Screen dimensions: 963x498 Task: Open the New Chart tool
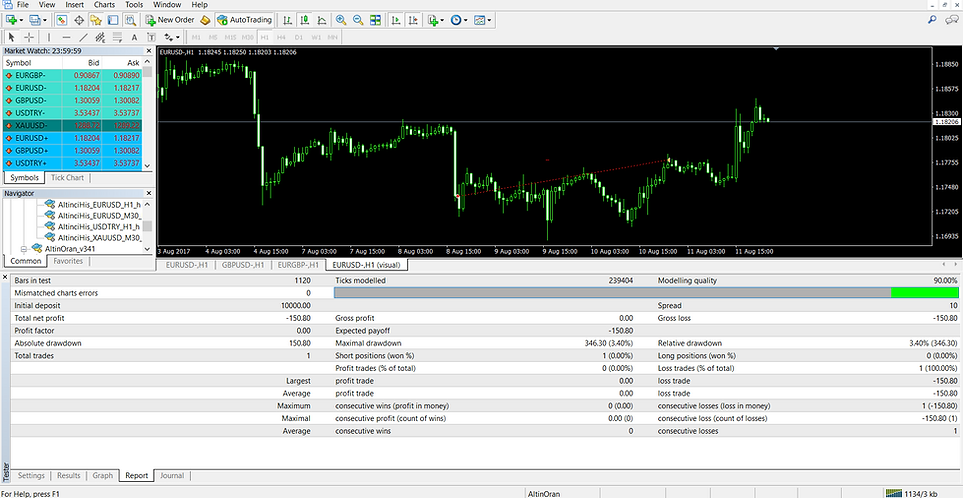click(11, 20)
